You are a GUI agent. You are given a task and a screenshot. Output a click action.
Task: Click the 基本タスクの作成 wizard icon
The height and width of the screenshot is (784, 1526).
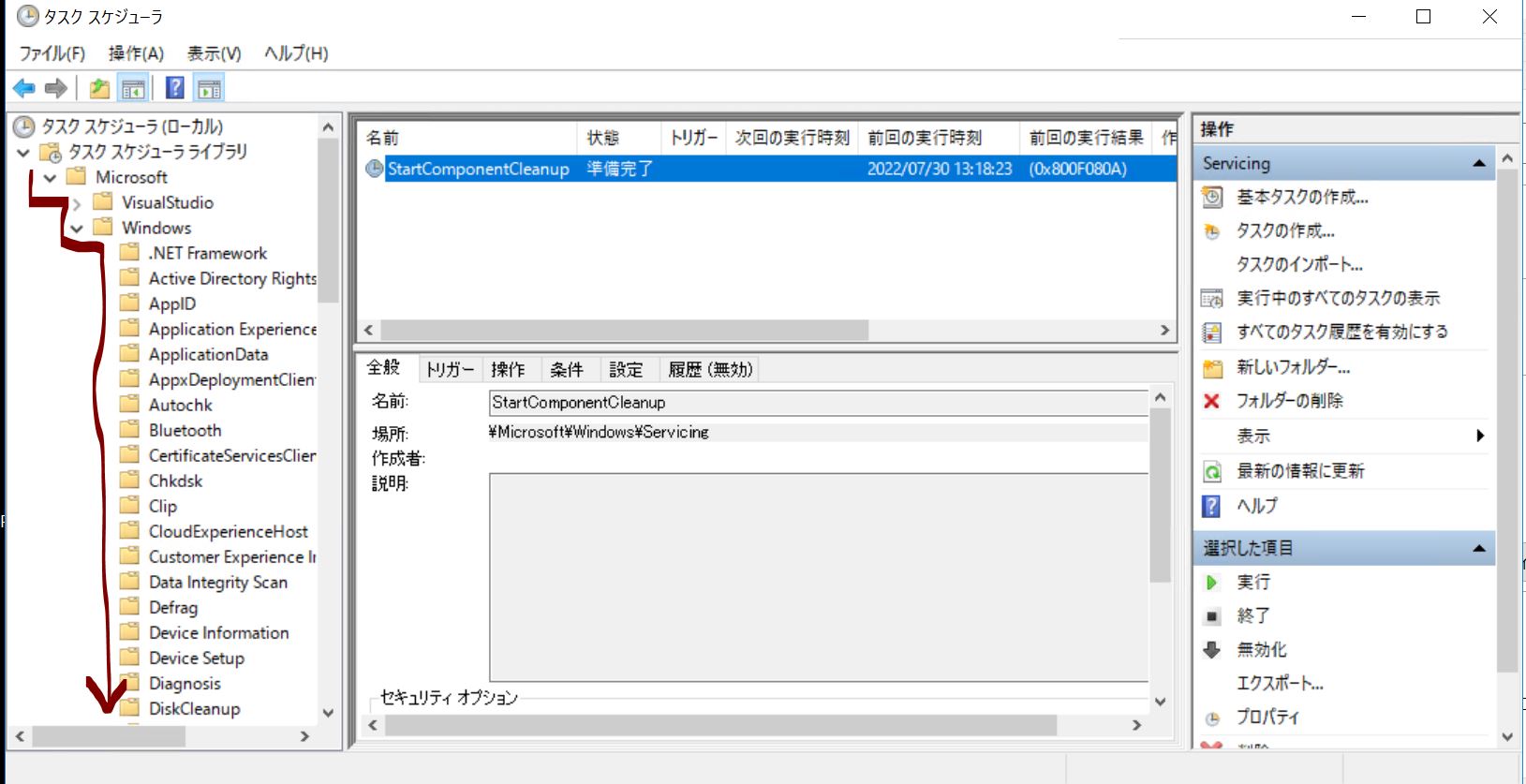point(1212,197)
